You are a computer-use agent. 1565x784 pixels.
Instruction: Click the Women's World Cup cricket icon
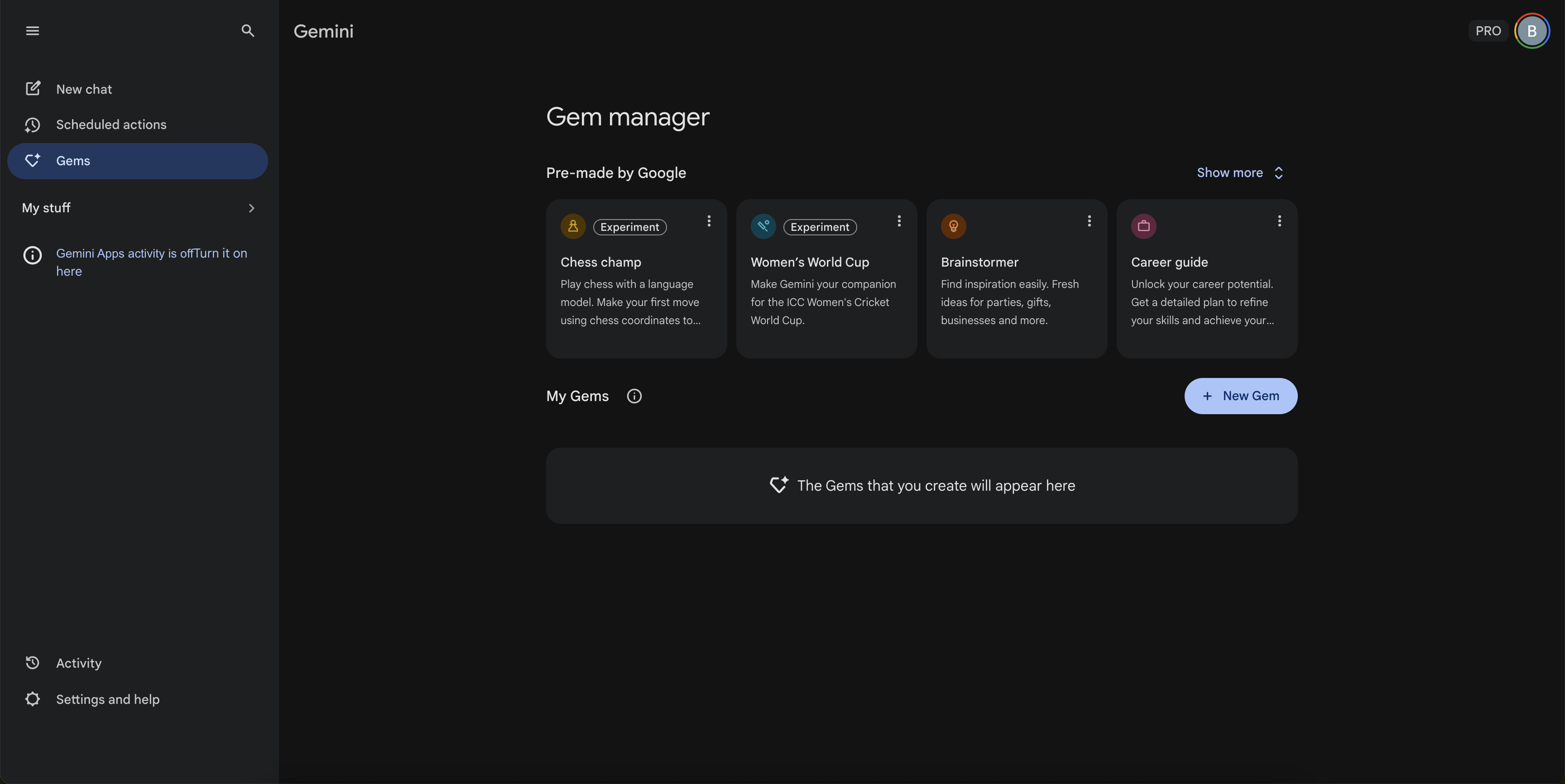click(763, 226)
